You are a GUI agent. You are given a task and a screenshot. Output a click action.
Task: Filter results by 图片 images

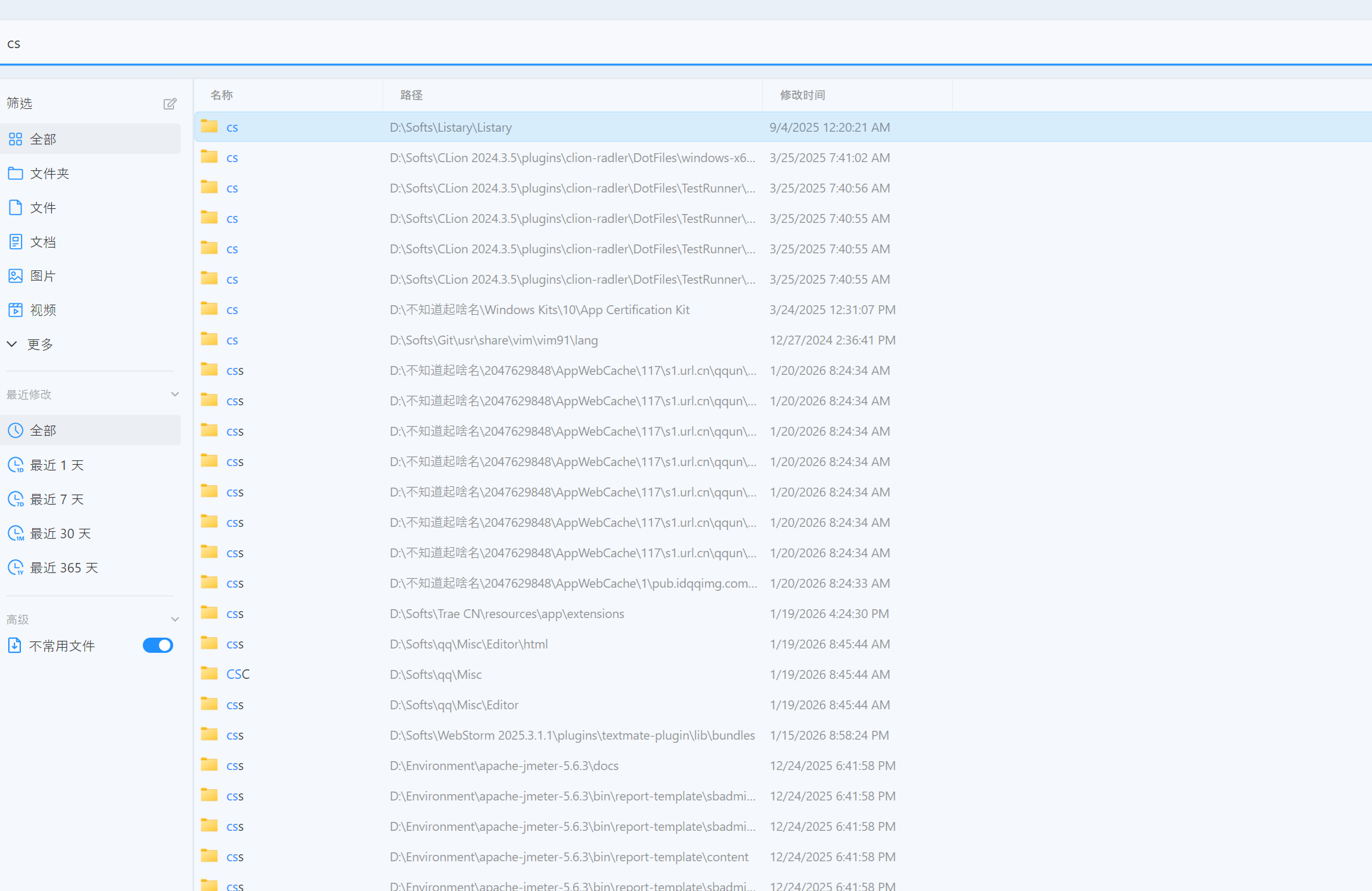[42, 276]
